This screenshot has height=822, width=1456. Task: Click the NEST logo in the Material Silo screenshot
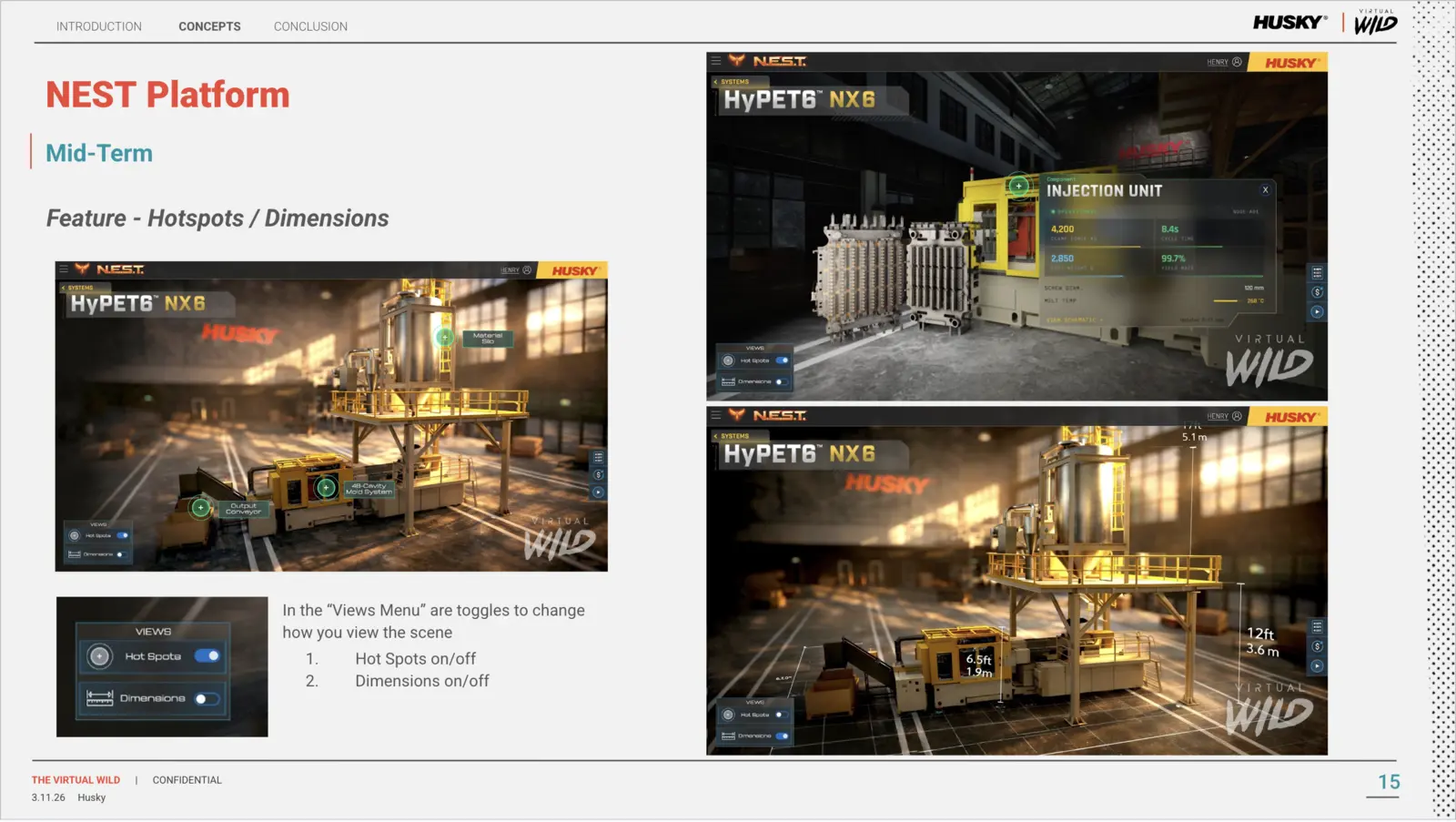coord(110,269)
